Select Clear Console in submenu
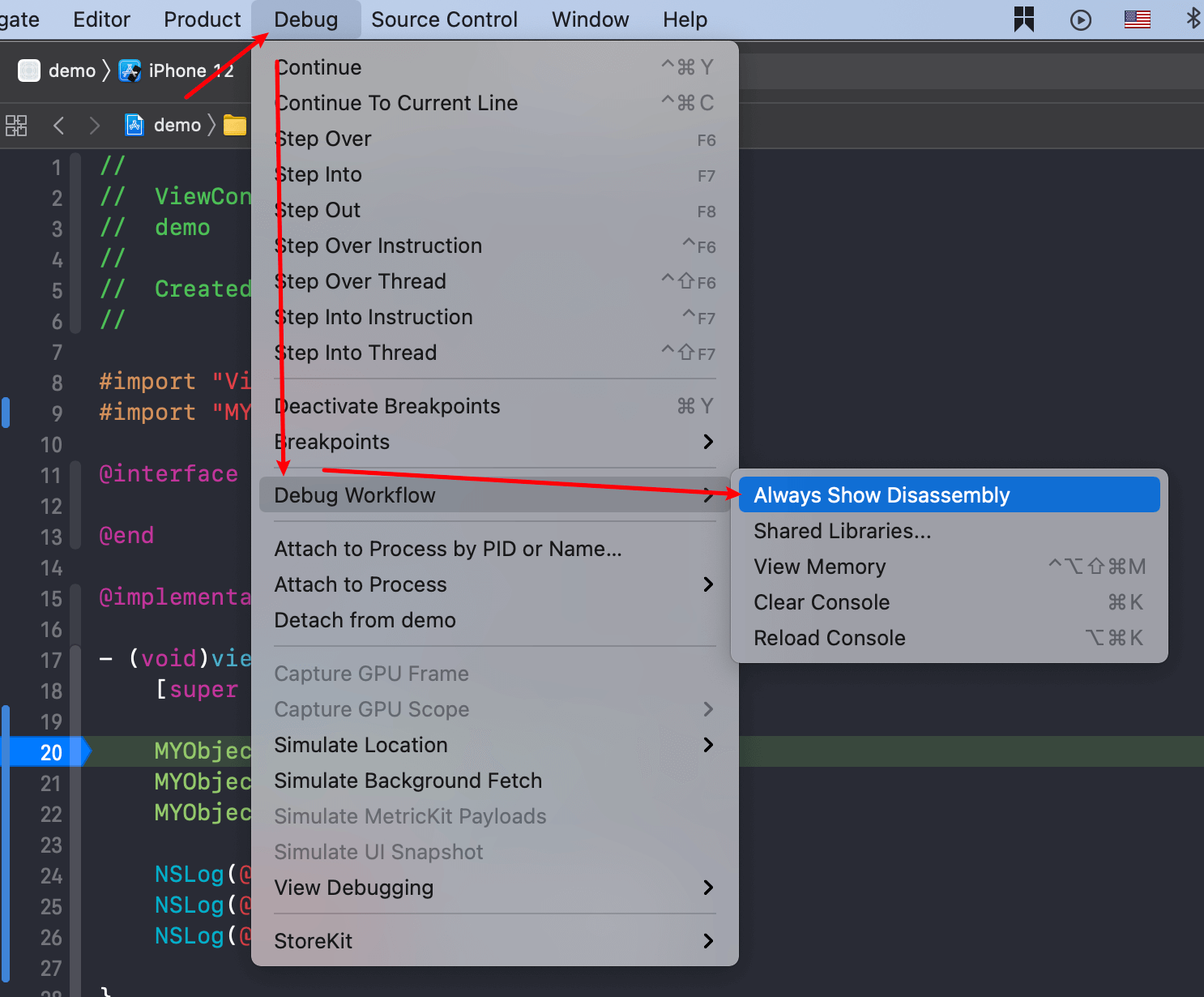The height and width of the screenshot is (997, 1204). tap(822, 602)
